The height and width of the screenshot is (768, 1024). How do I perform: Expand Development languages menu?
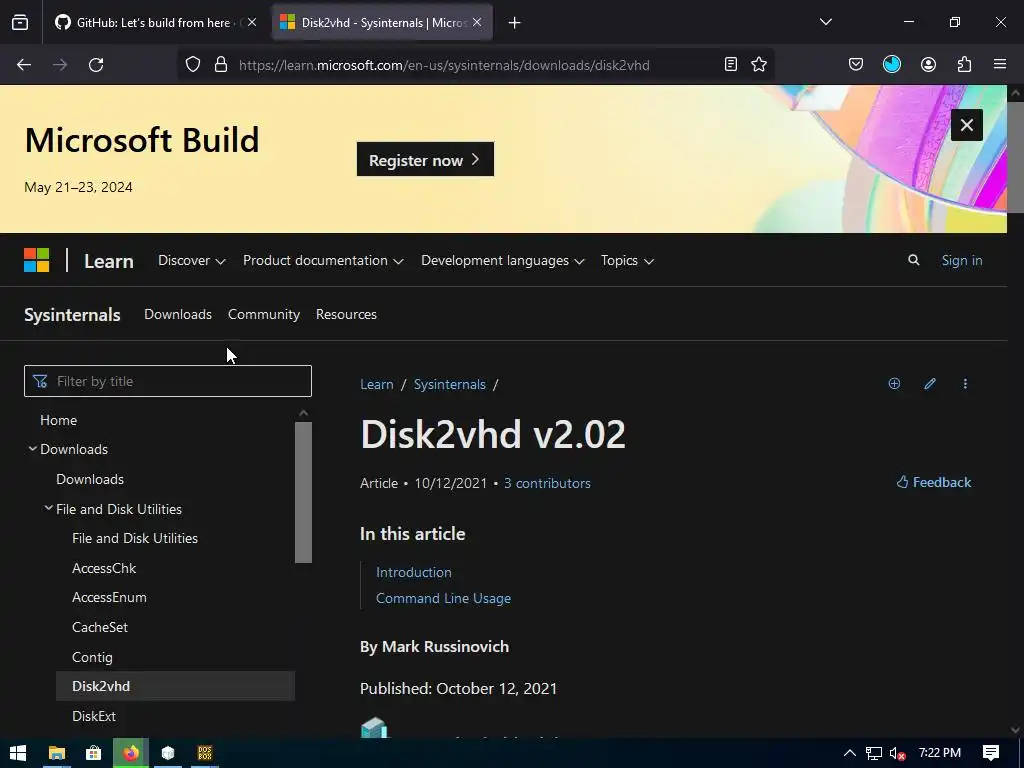[502, 261]
